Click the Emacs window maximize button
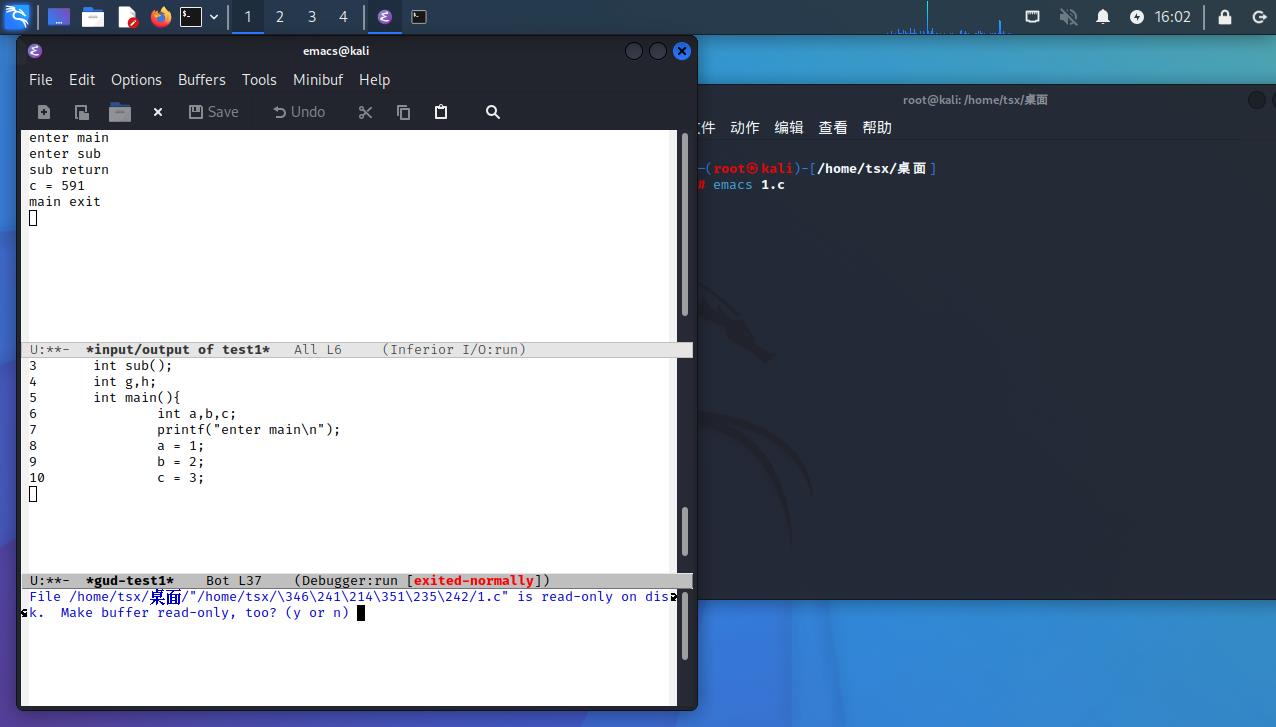The width and height of the screenshot is (1276, 727). coord(658,51)
